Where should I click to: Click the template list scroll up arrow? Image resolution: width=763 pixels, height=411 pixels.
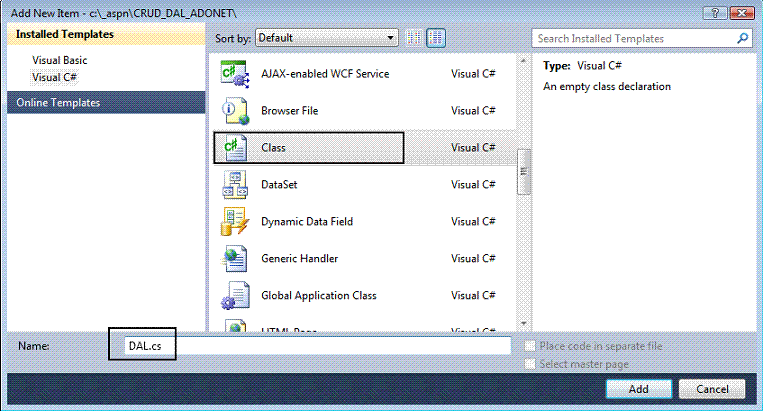click(x=524, y=61)
